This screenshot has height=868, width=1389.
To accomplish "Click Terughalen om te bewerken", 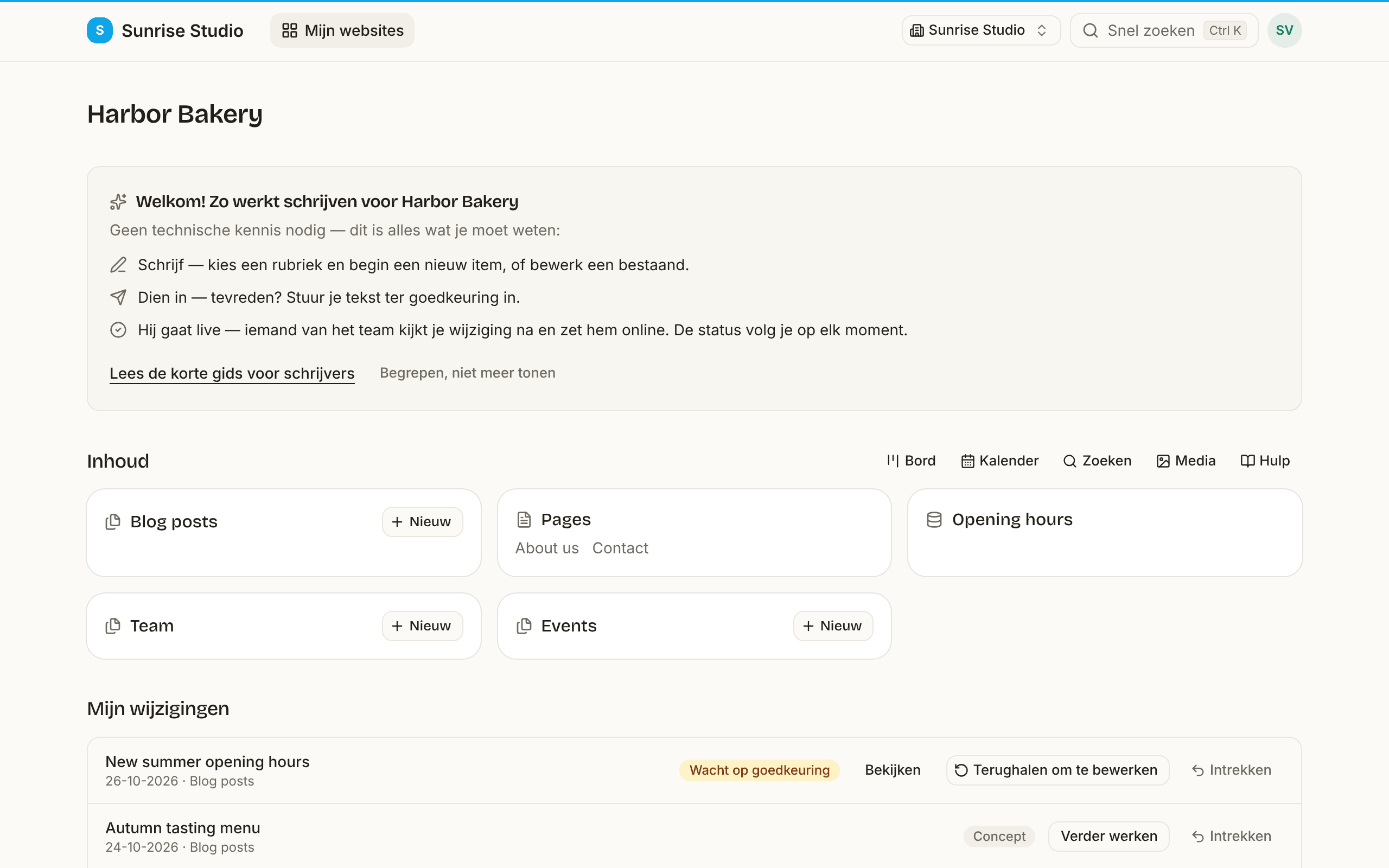I will tap(1057, 770).
